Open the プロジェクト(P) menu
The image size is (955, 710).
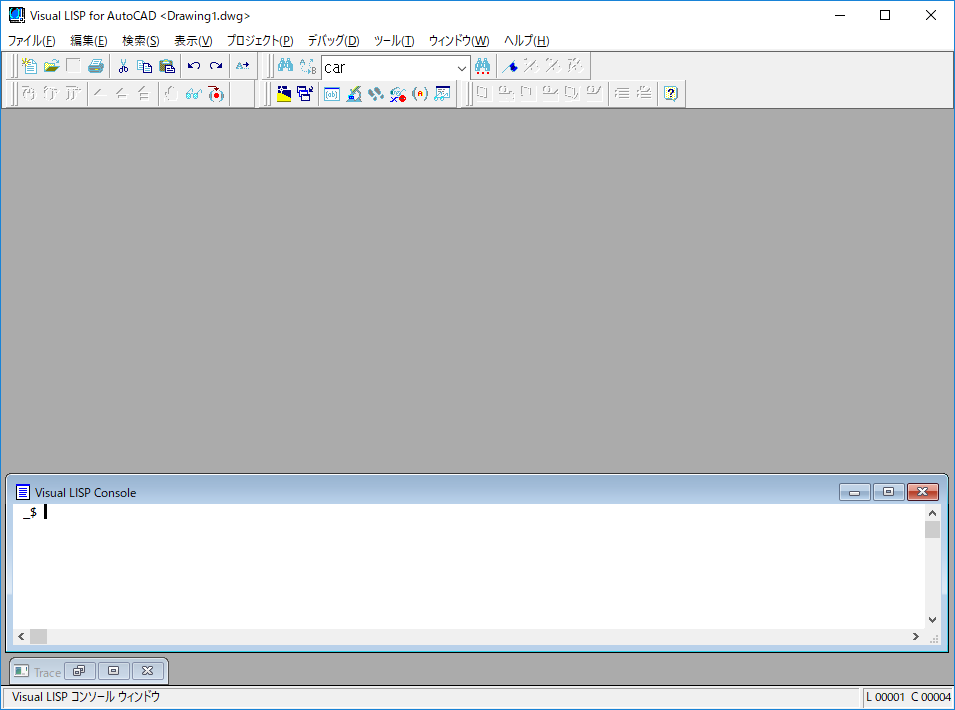click(260, 41)
